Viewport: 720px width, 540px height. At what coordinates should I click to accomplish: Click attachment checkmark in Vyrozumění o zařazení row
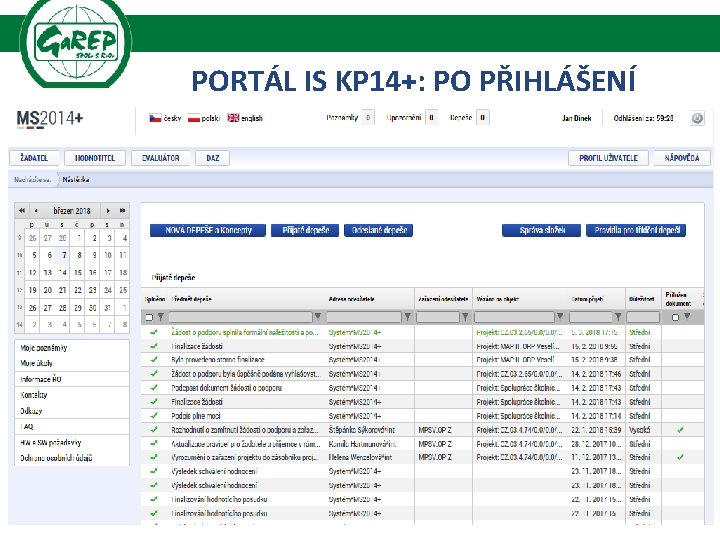click(680, 457)
